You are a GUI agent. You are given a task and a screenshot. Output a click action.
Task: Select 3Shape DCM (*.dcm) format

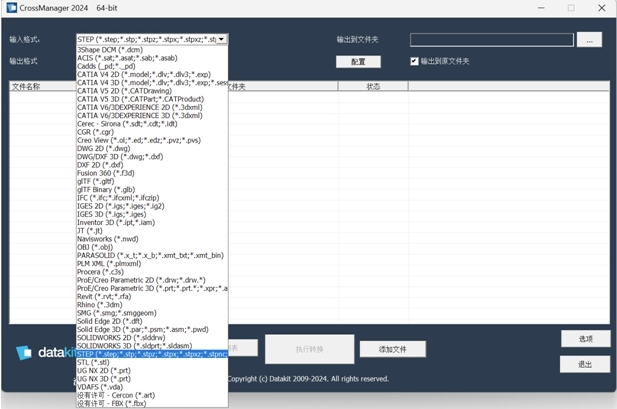pyautogui.click(x=152, y=50)
